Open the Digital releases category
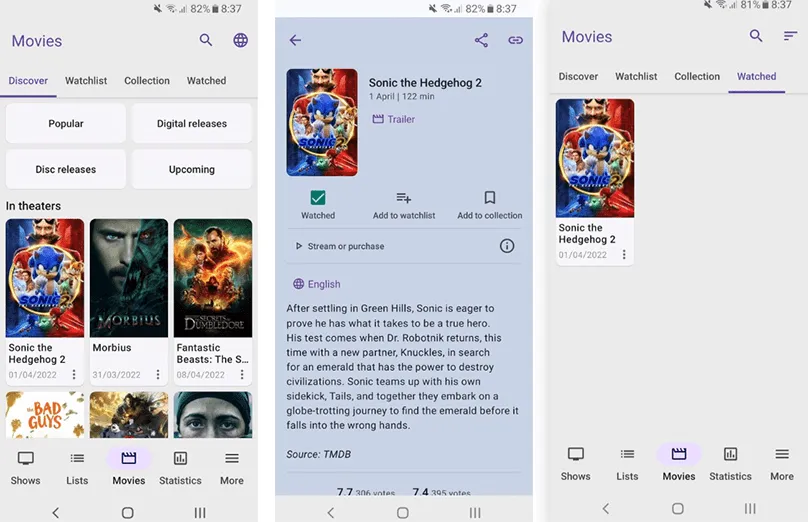Image resolution: width=808 pixels, height=522 pixels. (x=192, y=124)
